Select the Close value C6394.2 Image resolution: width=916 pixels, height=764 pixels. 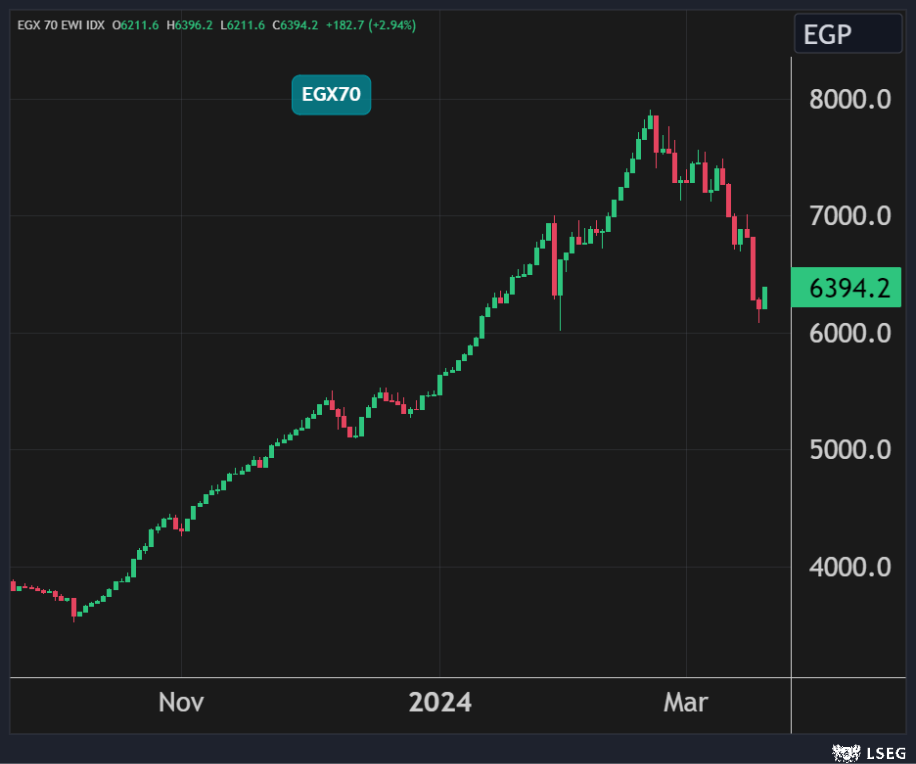click(297, 23)
